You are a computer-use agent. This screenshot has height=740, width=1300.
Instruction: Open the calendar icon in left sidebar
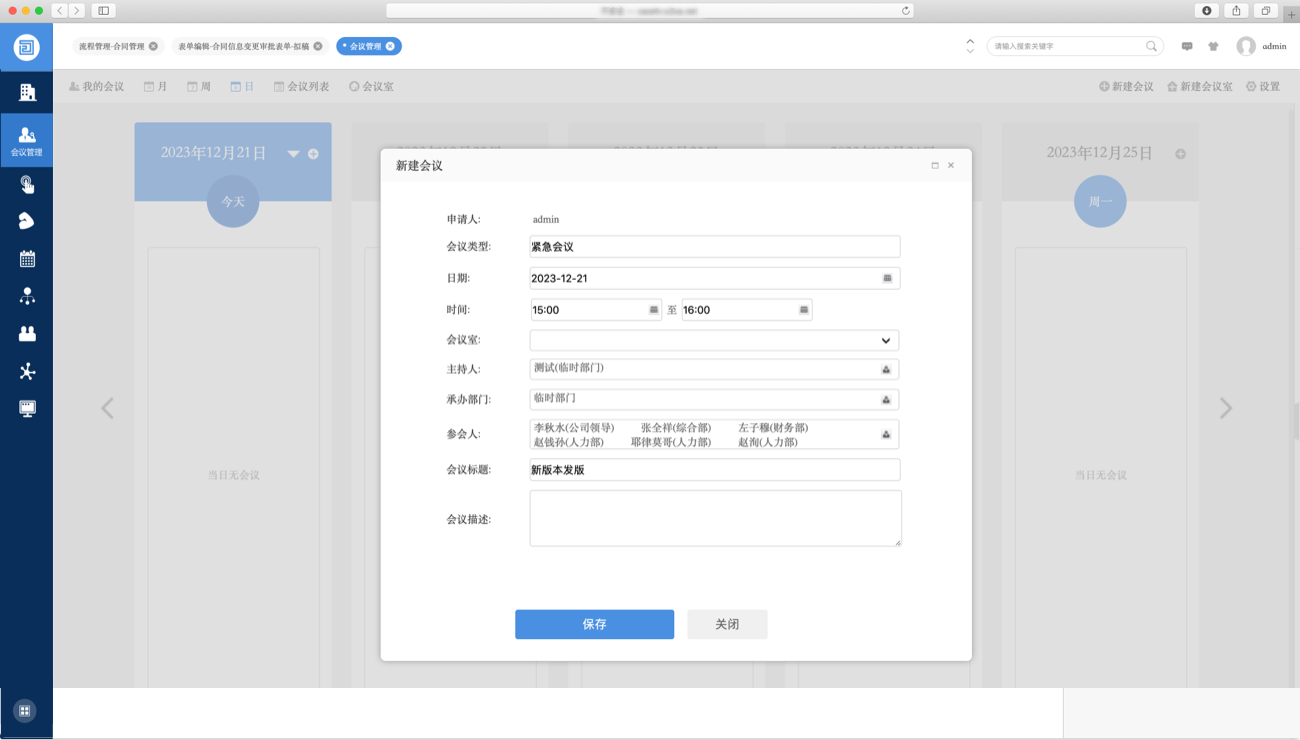tap(27, 259)
